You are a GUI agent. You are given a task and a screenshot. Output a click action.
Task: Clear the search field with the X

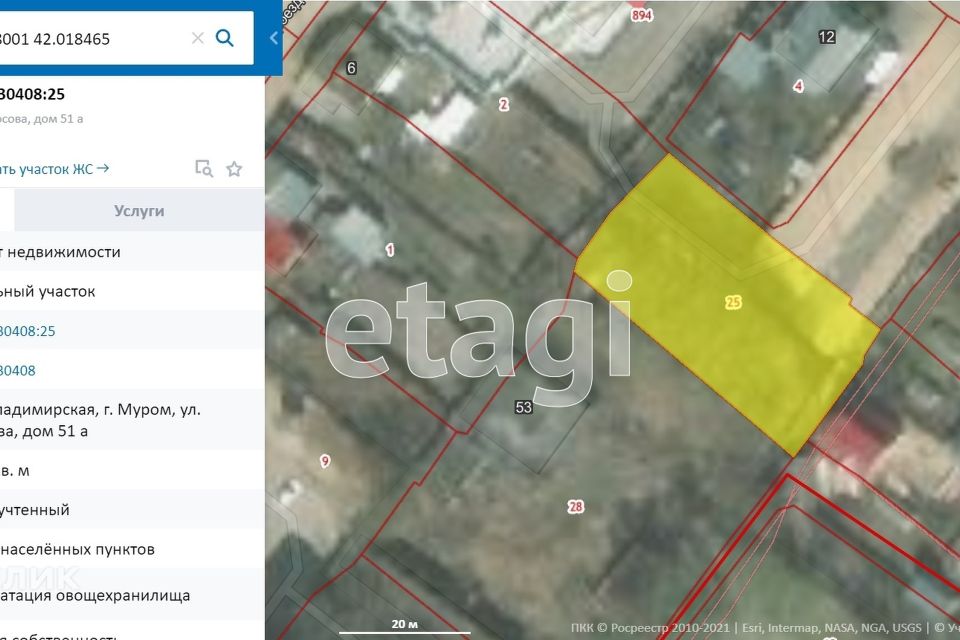197,38
